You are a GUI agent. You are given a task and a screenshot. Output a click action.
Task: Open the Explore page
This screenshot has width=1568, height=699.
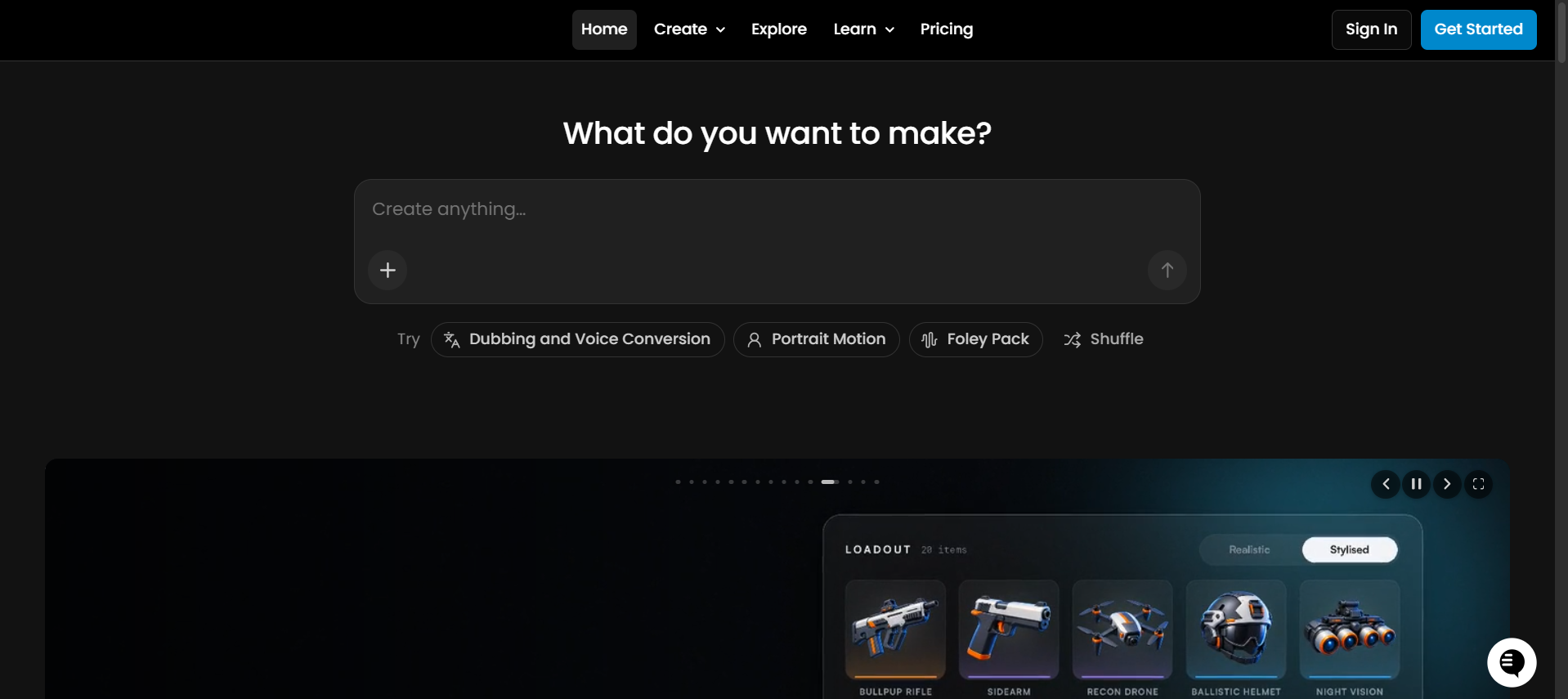[x=779, y=29]
